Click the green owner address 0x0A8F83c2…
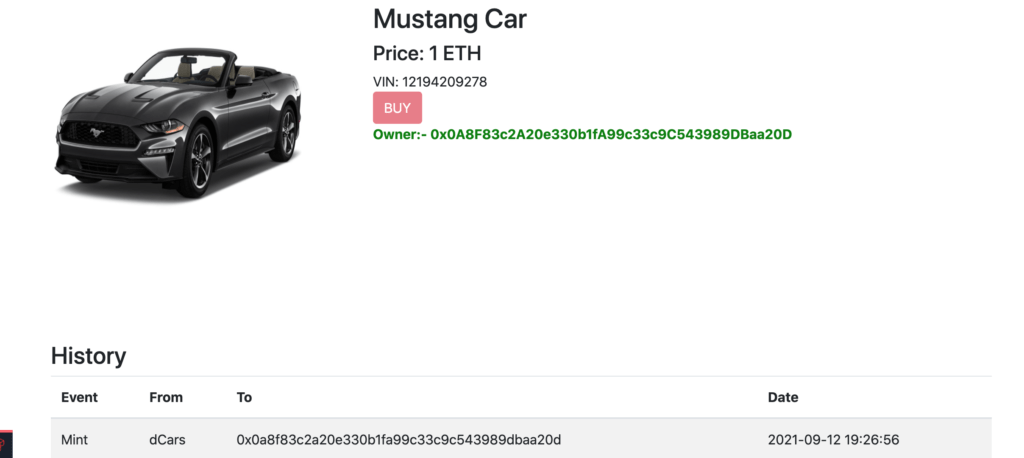Screen dimensions: 1024x458 click(x=611, y=135)
